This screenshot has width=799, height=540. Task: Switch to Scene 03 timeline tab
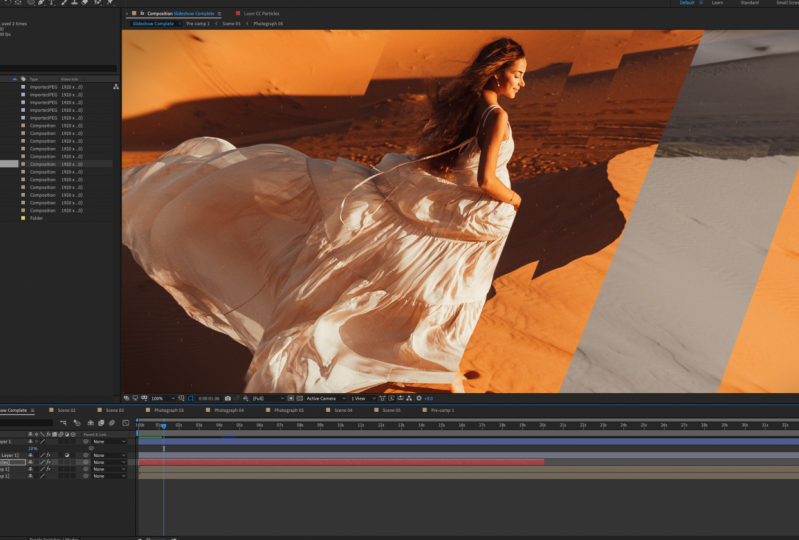[x=114, y=410]
